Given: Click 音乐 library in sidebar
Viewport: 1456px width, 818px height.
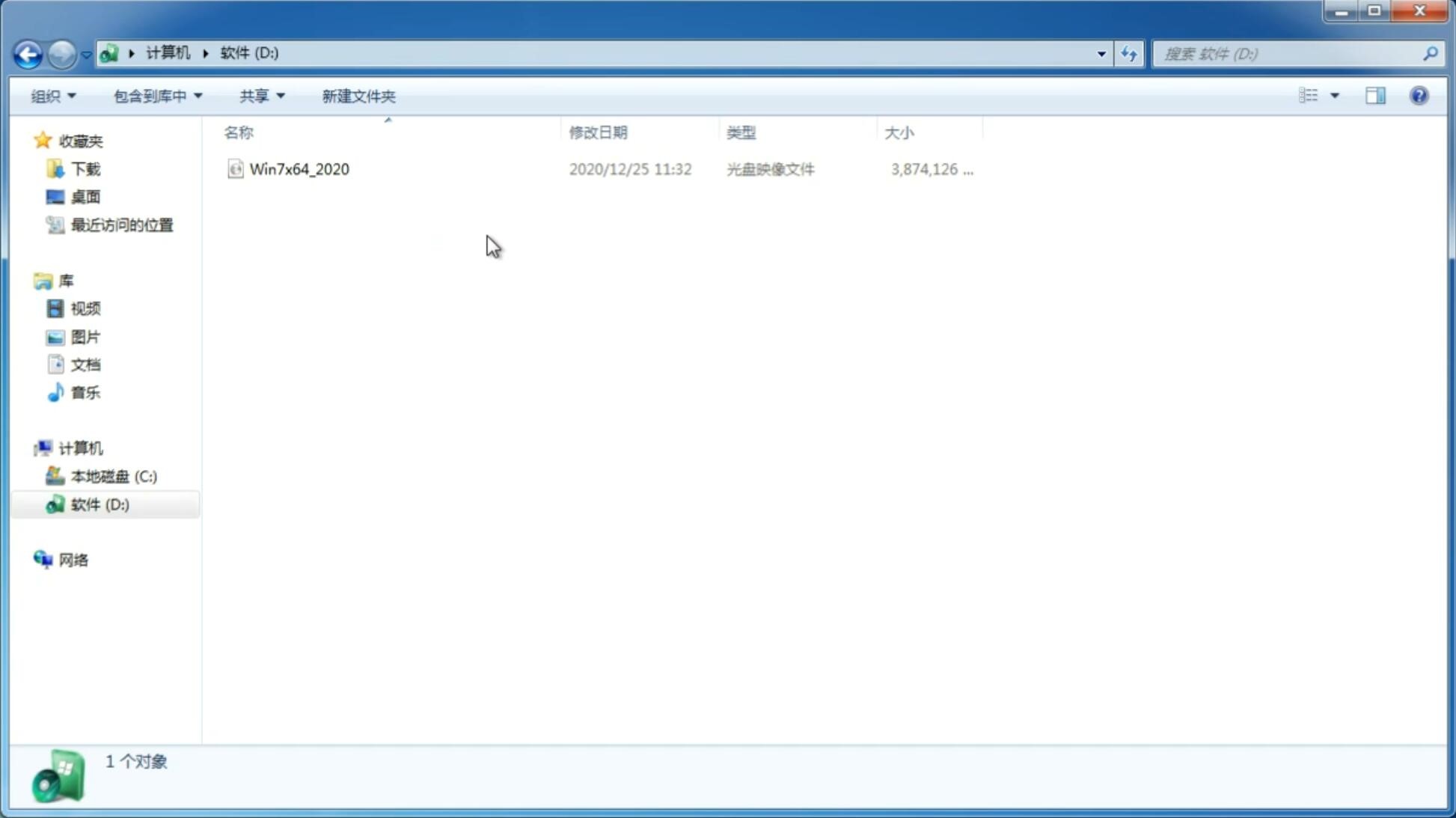Looking at the screenshot, I should tap(85, 392).
